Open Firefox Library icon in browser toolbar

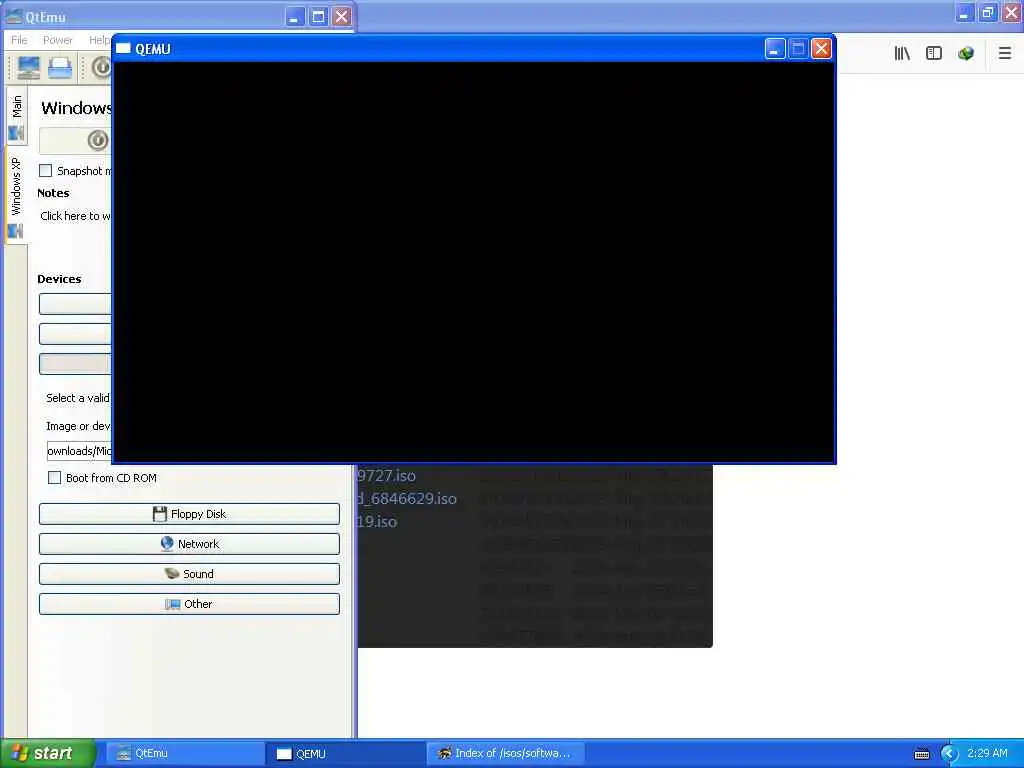point(902,54)
